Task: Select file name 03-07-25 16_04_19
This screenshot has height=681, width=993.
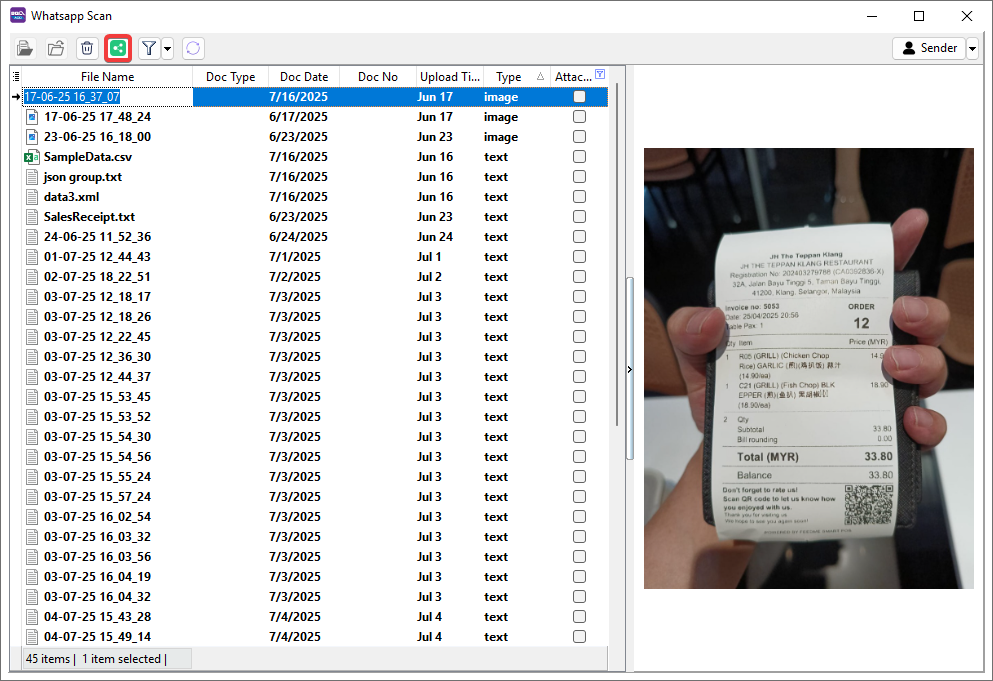Action: 98,577
